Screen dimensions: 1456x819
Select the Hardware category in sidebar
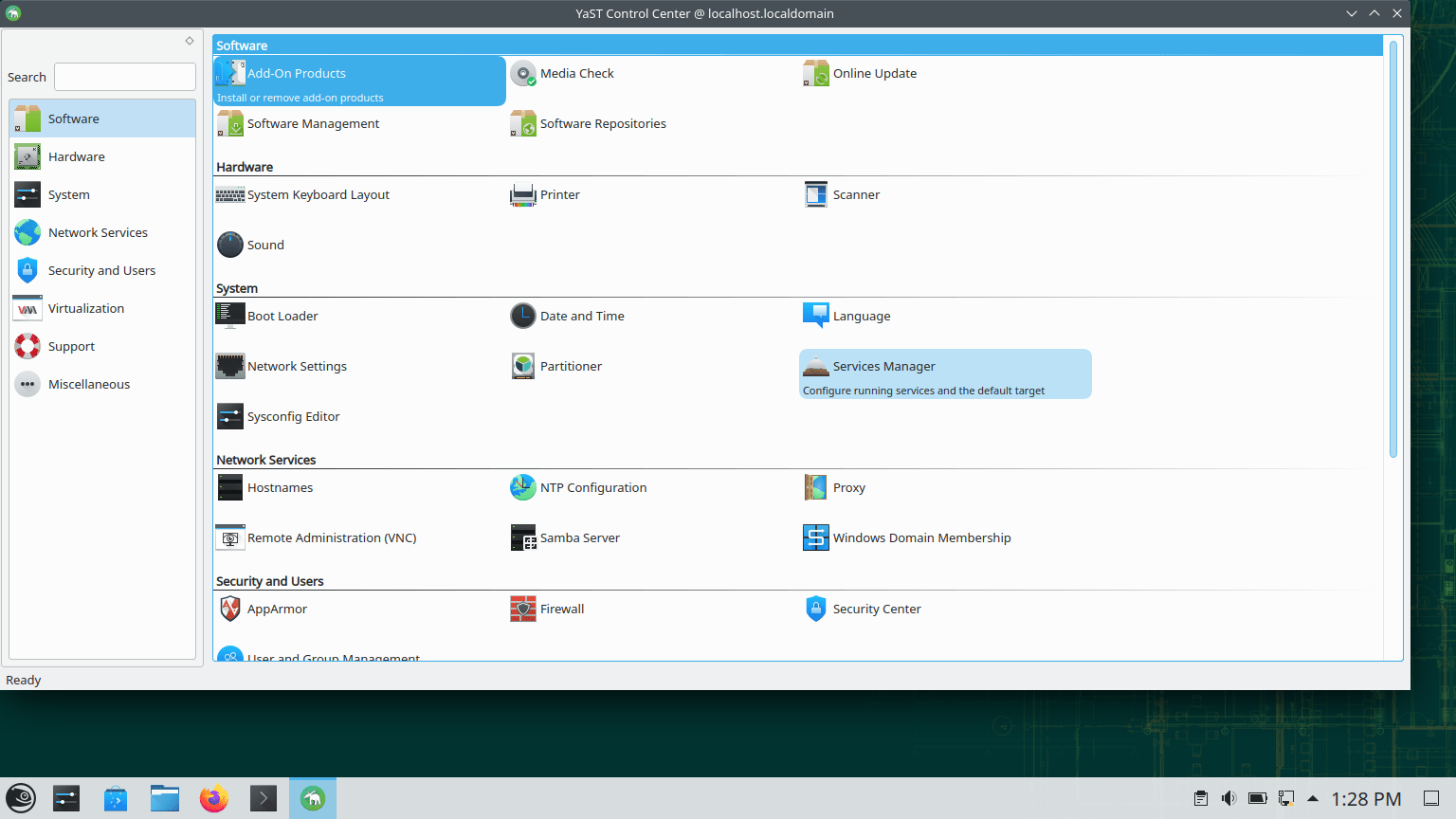102,156
